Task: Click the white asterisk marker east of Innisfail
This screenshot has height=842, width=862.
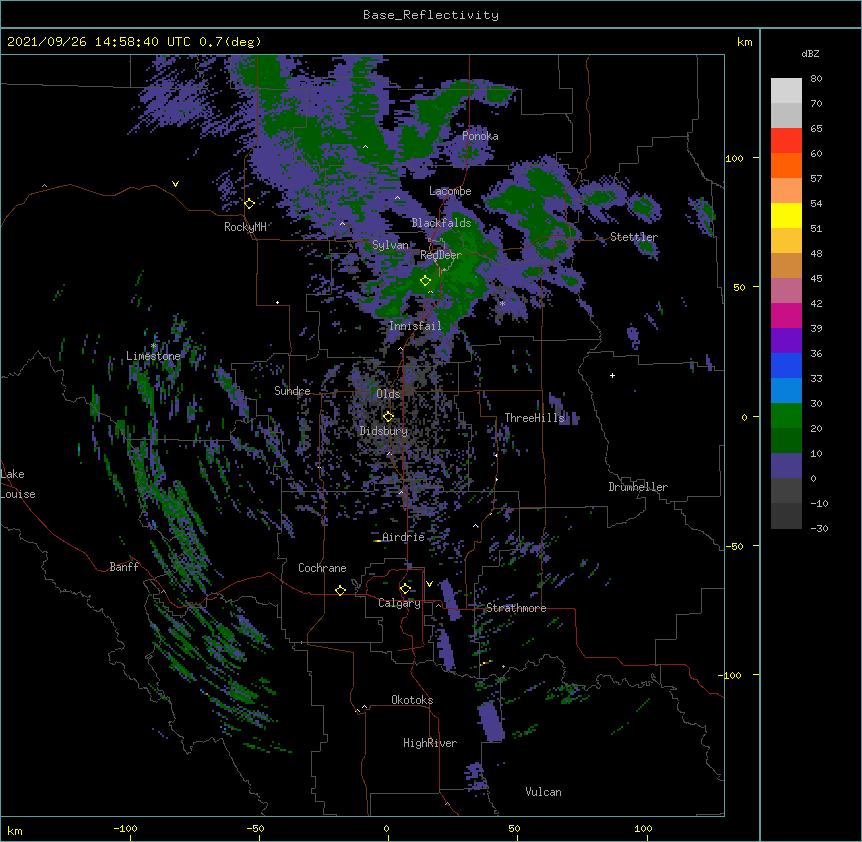Action: (x=502, y=303)
